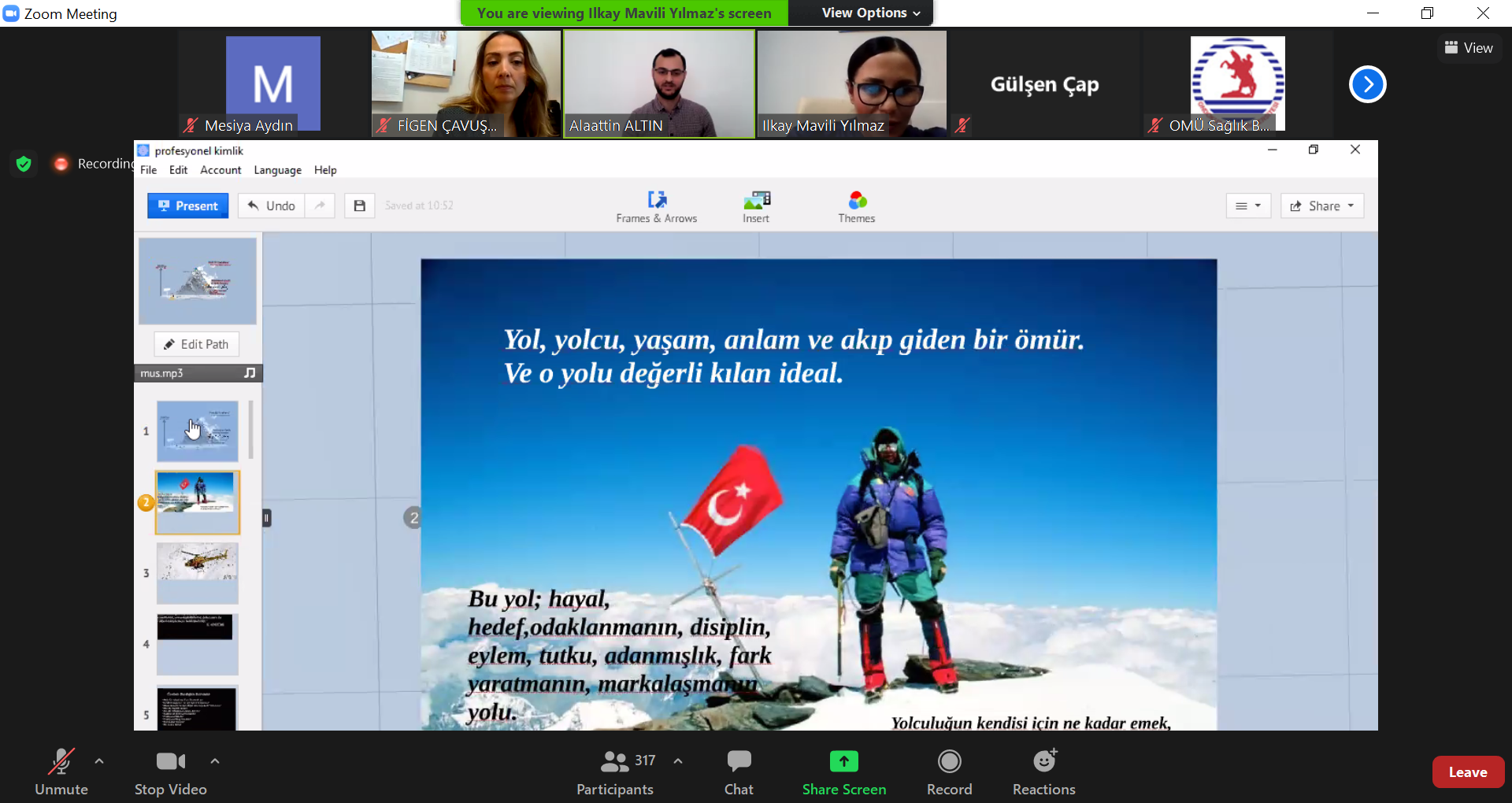Open the Account menu
The height and width of the screenshot is (803, 1512).
point(220,170)
